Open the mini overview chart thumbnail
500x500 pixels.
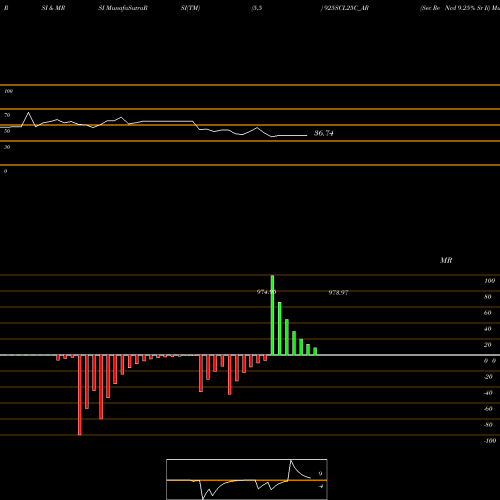coord(247,479)
